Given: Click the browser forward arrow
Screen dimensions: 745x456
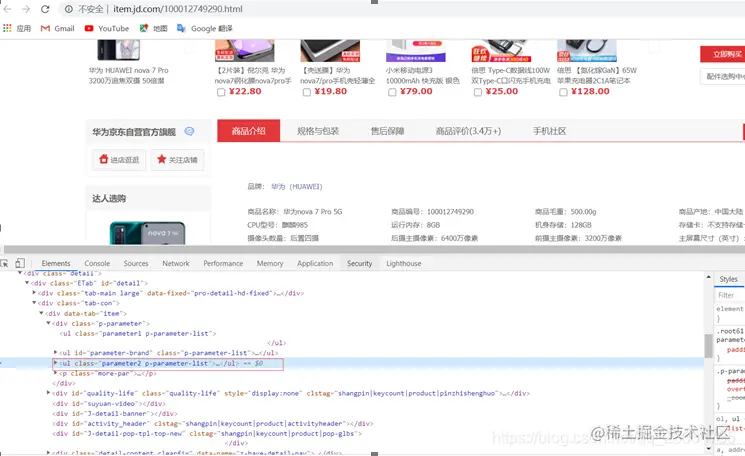Looking at the screenshot, I should [26, 9].
